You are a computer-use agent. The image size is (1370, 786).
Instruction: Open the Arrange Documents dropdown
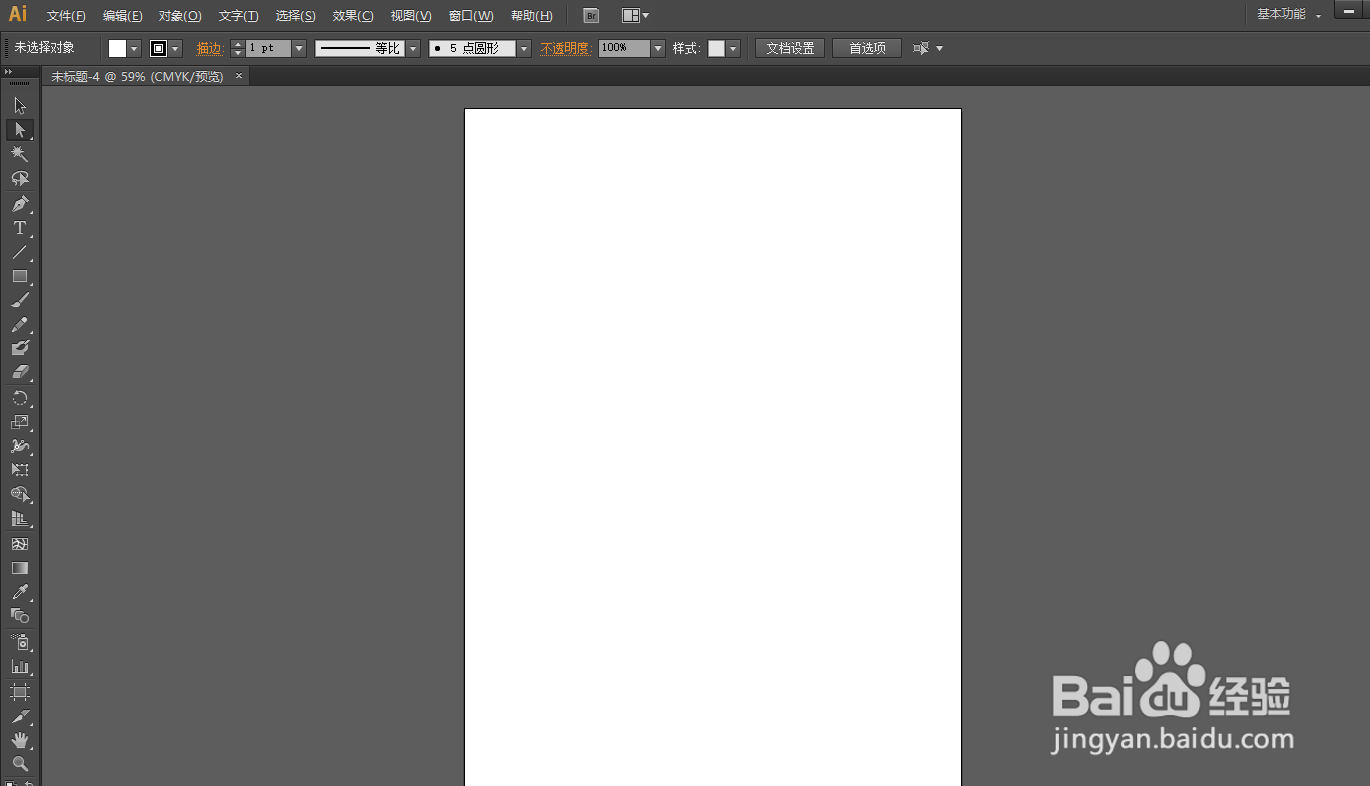coord(635,16)
